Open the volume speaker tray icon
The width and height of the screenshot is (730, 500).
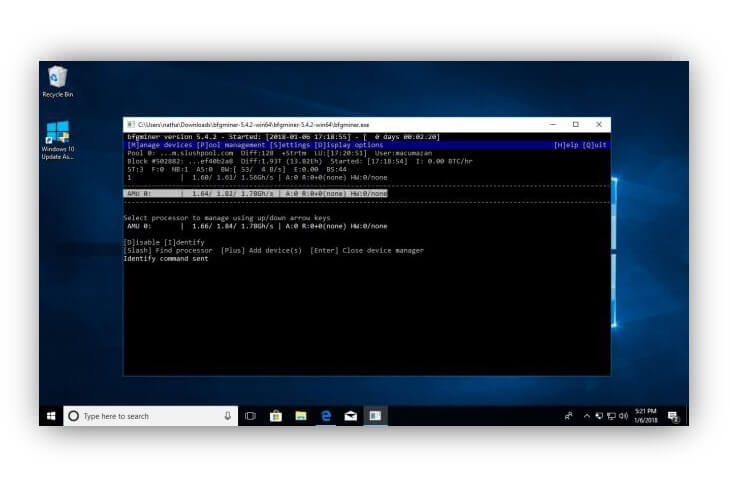(623, 416)
